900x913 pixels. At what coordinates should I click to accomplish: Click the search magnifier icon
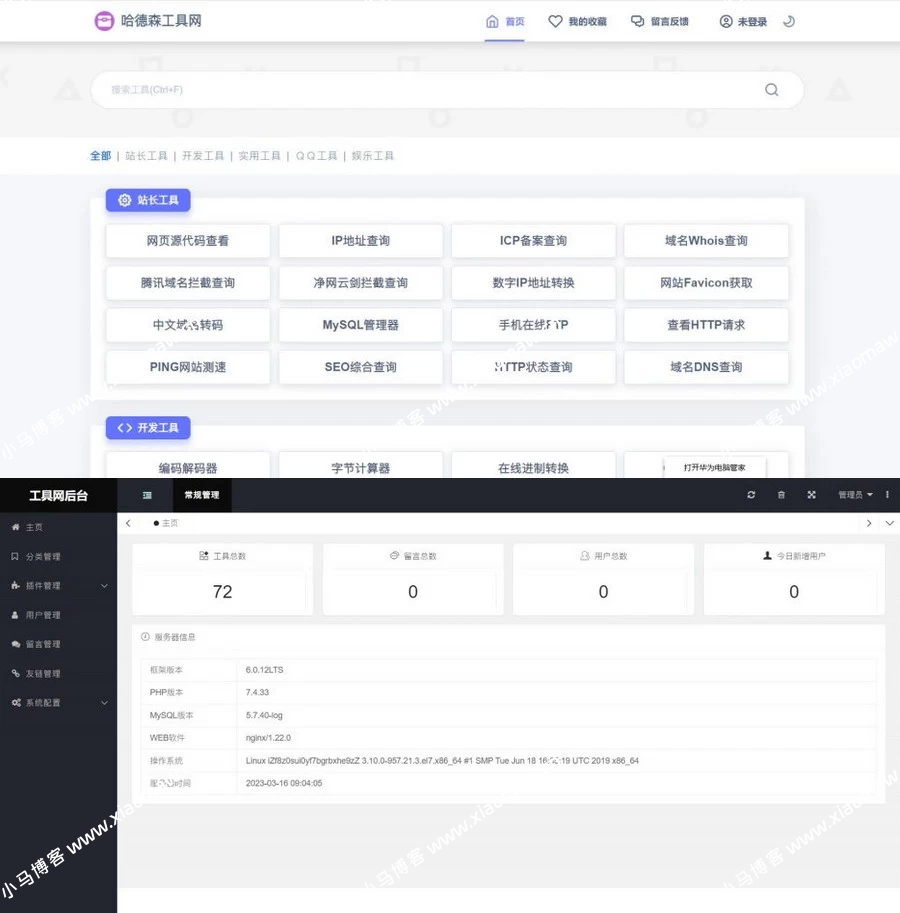click(771, 90)
